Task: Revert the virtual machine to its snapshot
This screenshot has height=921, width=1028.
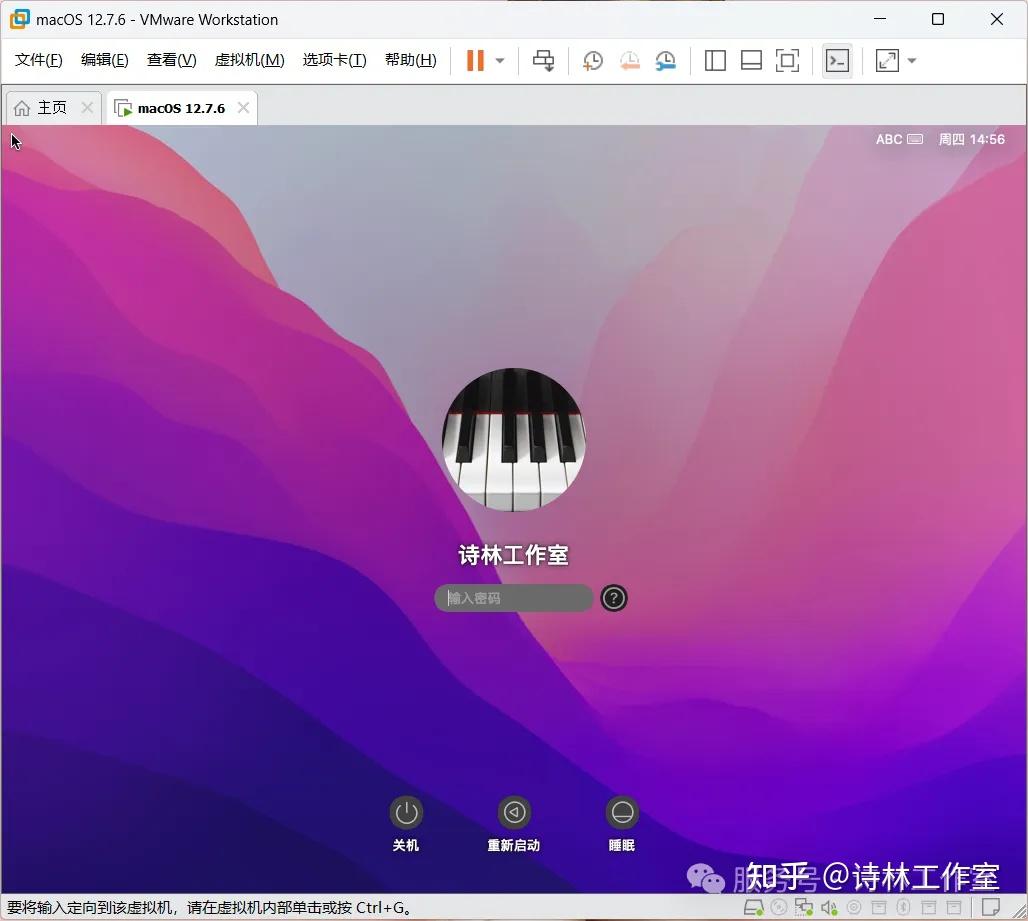Action: point(629,61)
